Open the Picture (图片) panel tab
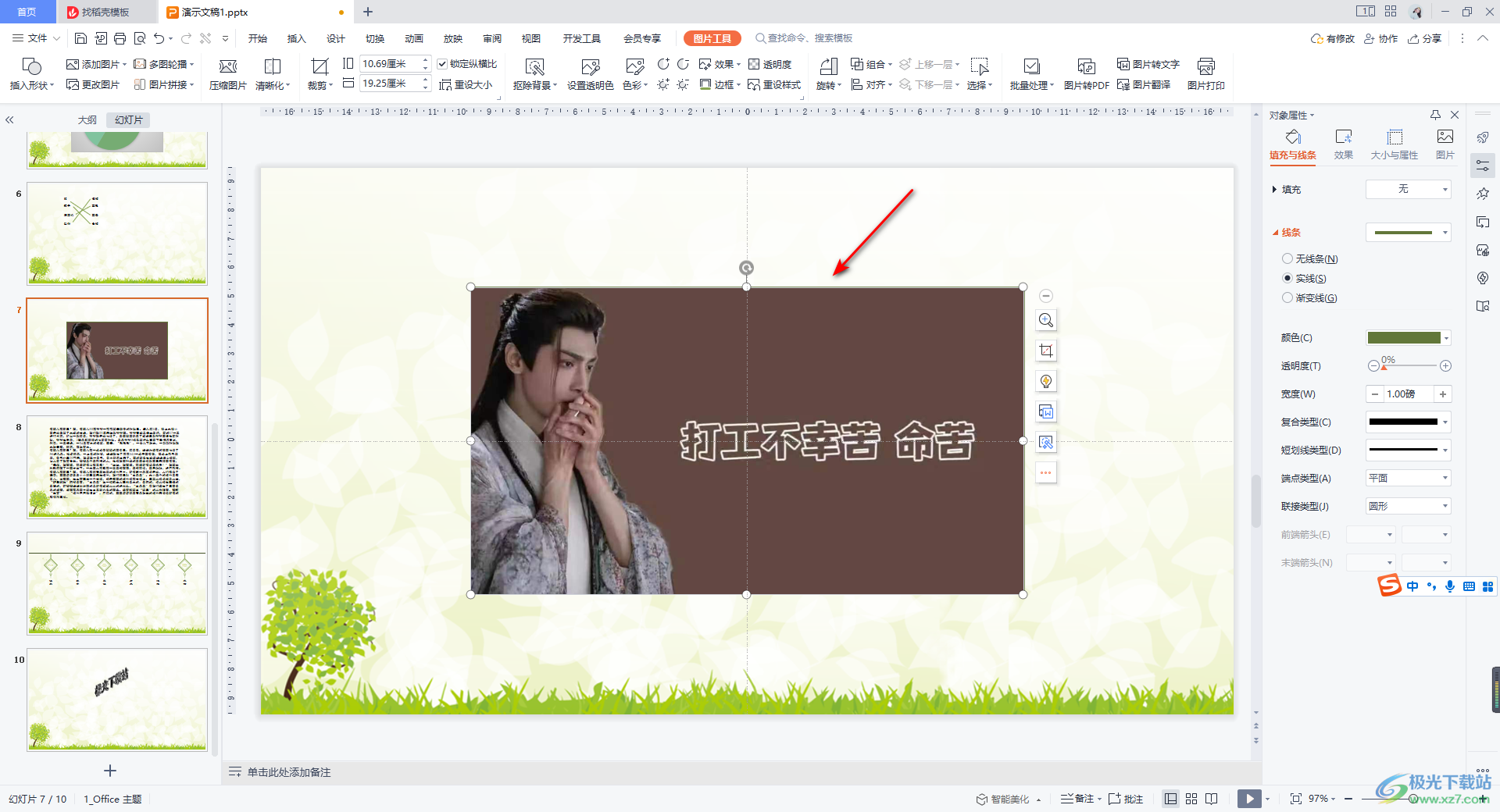The image size is (1500, 812). (x=1445, y=144)
